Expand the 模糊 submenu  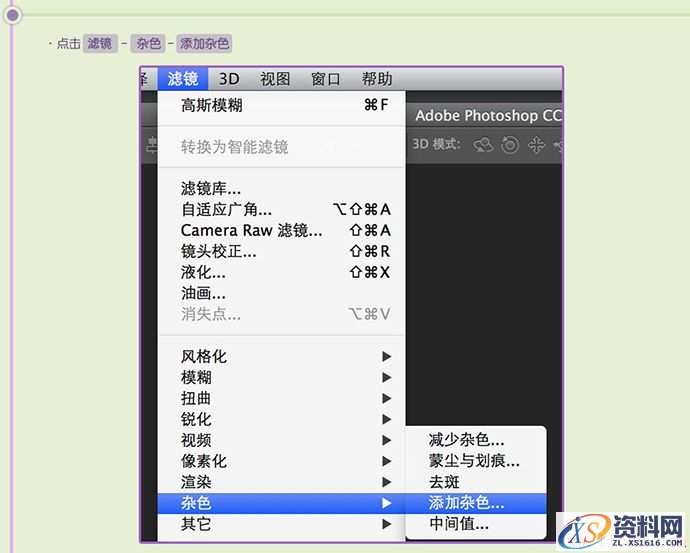coord(282,377)
